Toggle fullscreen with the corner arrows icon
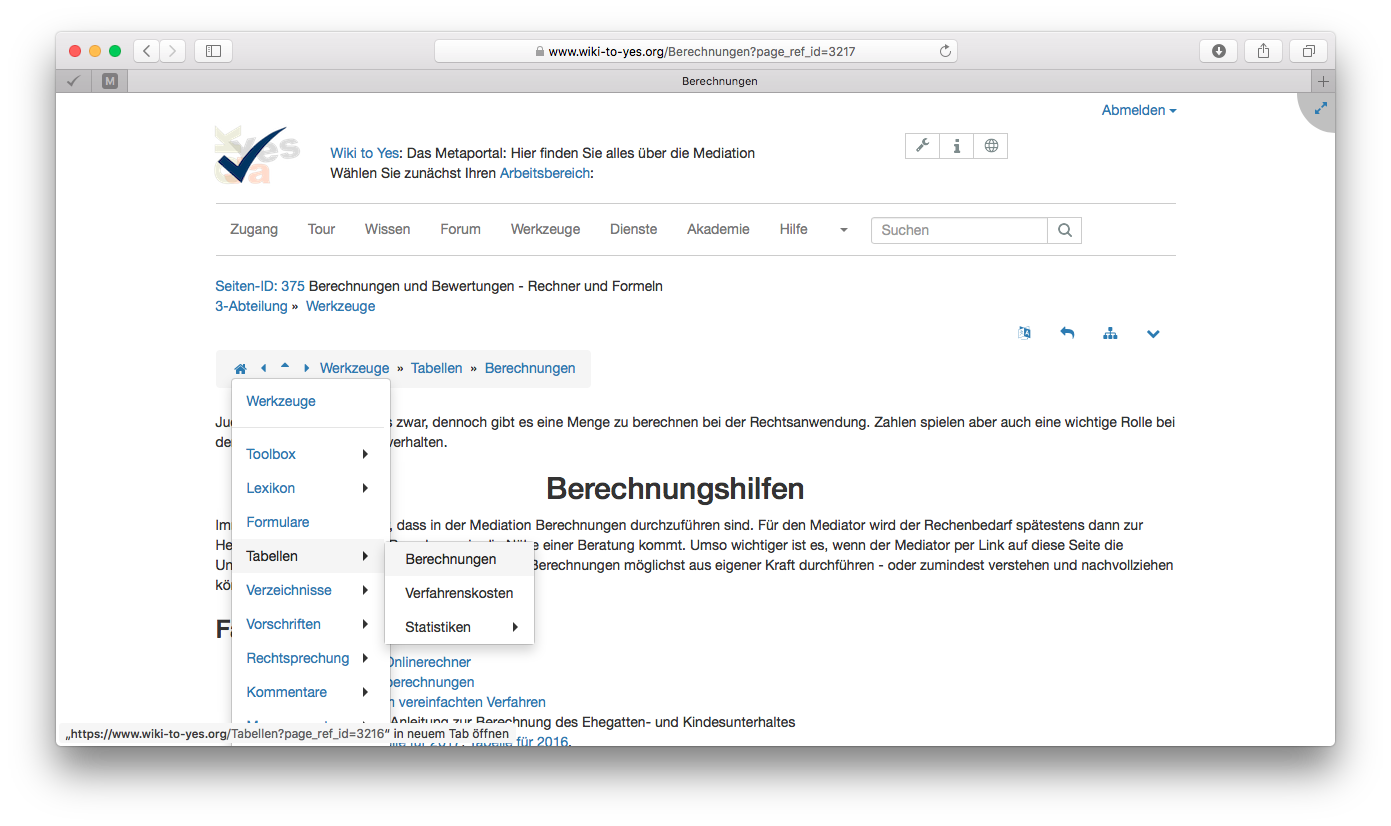 click(1321, 108)
